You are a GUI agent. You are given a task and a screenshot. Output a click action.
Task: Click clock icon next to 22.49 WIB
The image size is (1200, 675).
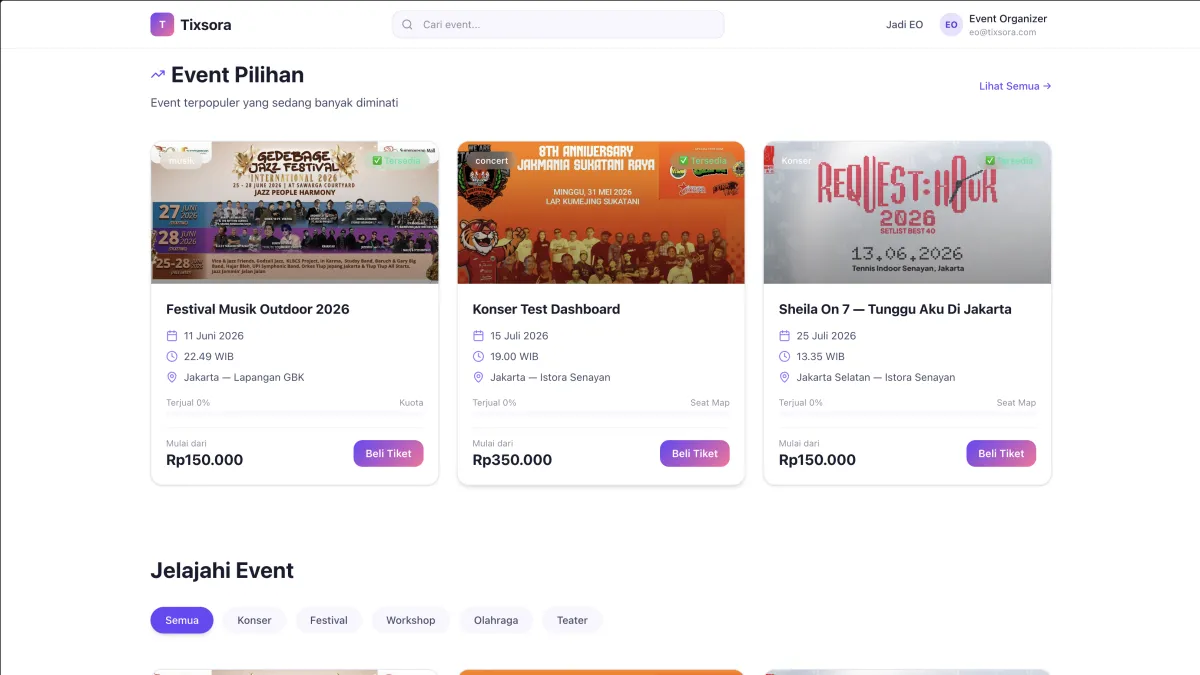[x=172, y=357]
